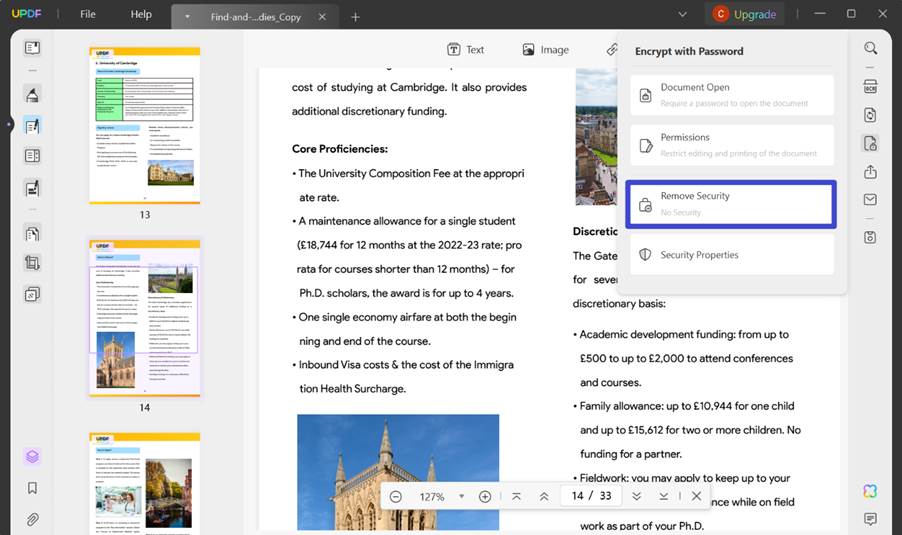Expand the 127% zoom level dropdown
This screenshot has height=535, width=902.
click(x=461, y=497)
